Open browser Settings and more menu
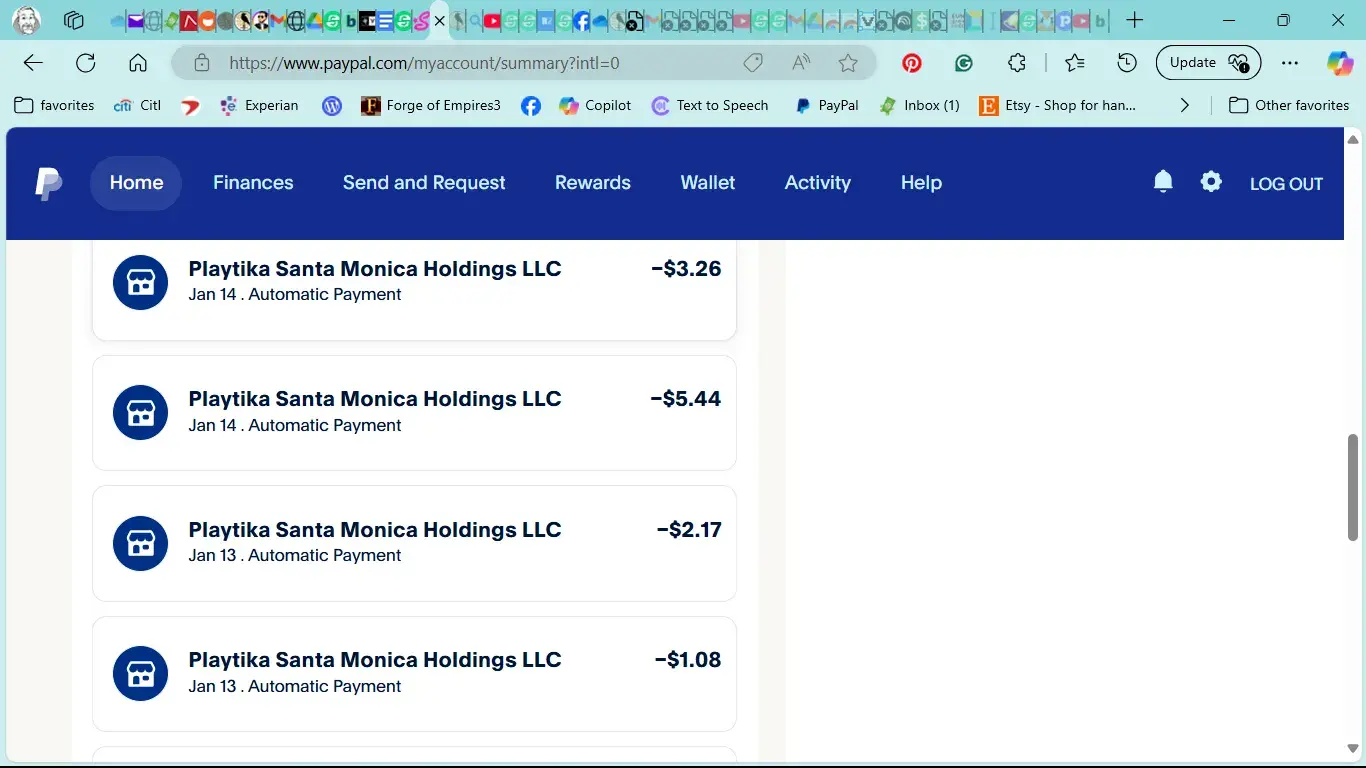This screenshot has height=768, width=1366. coord(1290,63)
